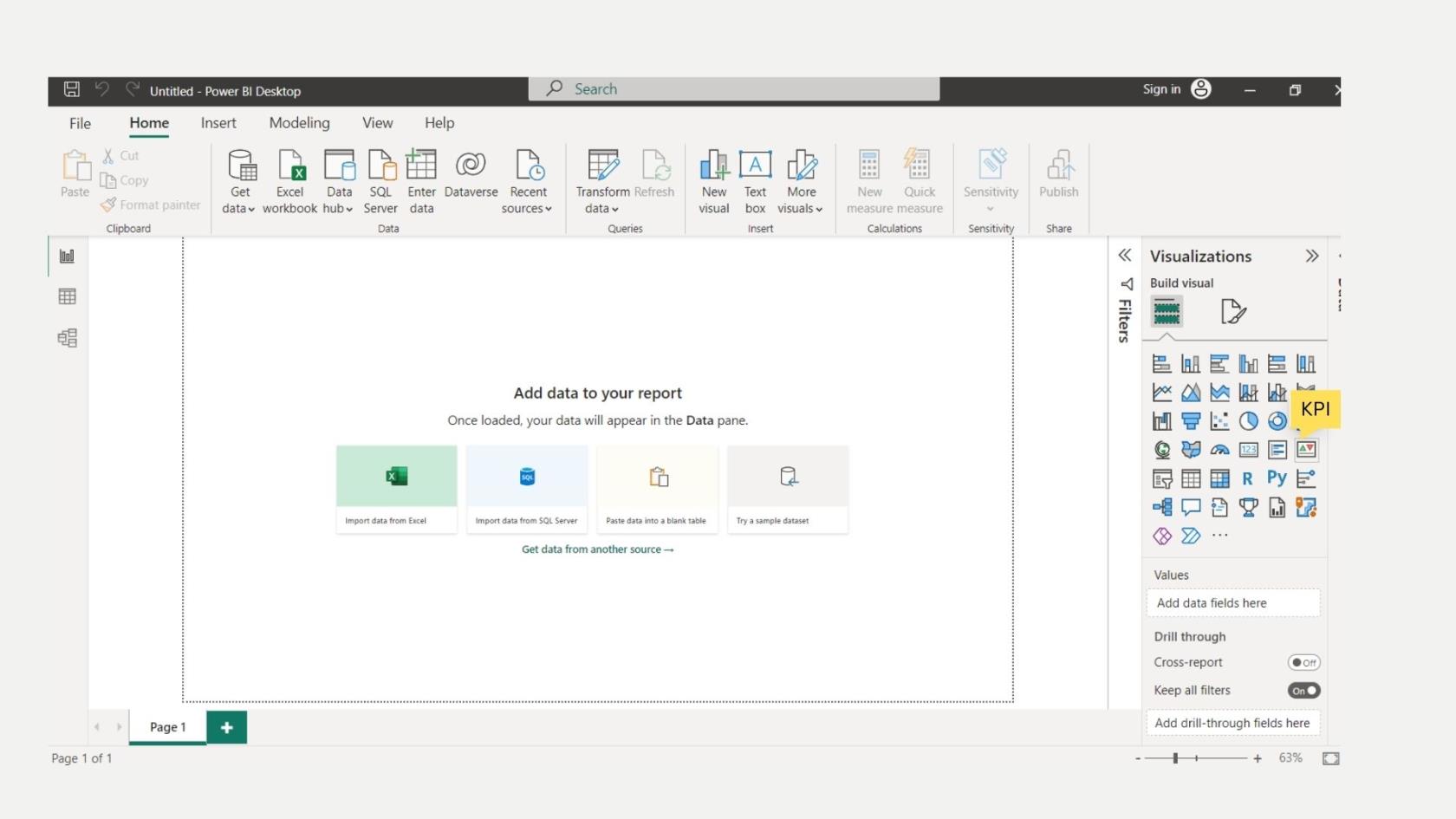This screenshot has height=819, width=1456.
Task: Click Try a sample dataset card
Action: 788,489
